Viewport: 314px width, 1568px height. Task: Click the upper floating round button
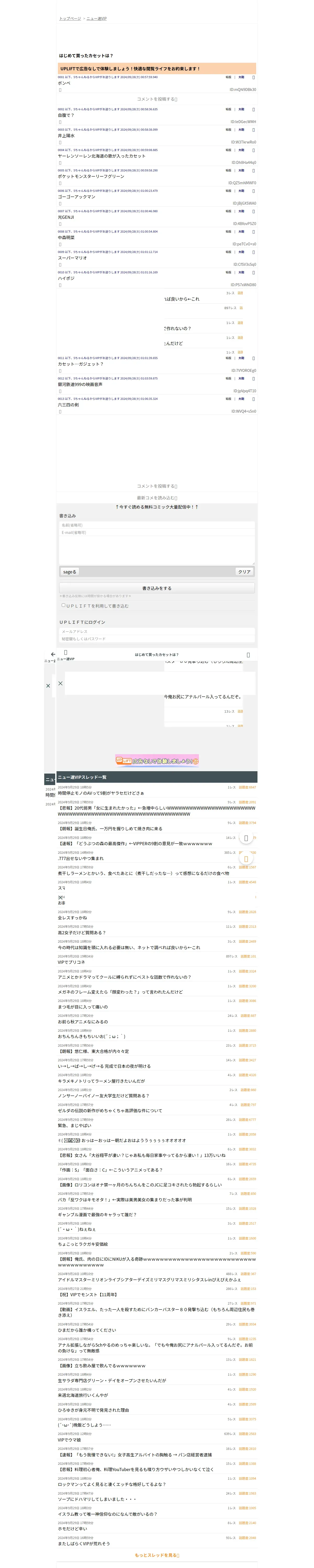246,838
